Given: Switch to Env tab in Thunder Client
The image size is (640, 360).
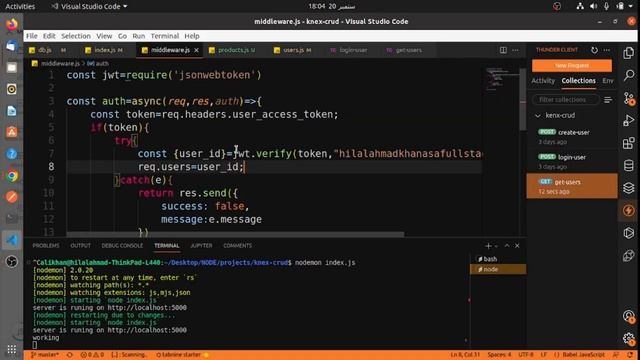Looking at the screenshot, I should click(x=608, y=81).
